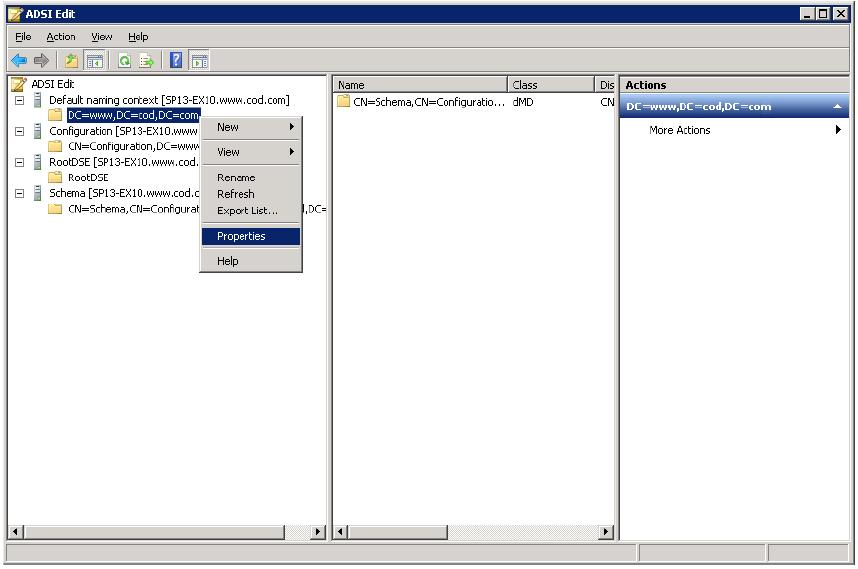This screenshot has height=569, width=858.
Task: Click the Export List toolbar icon
Action: [146, 60]
